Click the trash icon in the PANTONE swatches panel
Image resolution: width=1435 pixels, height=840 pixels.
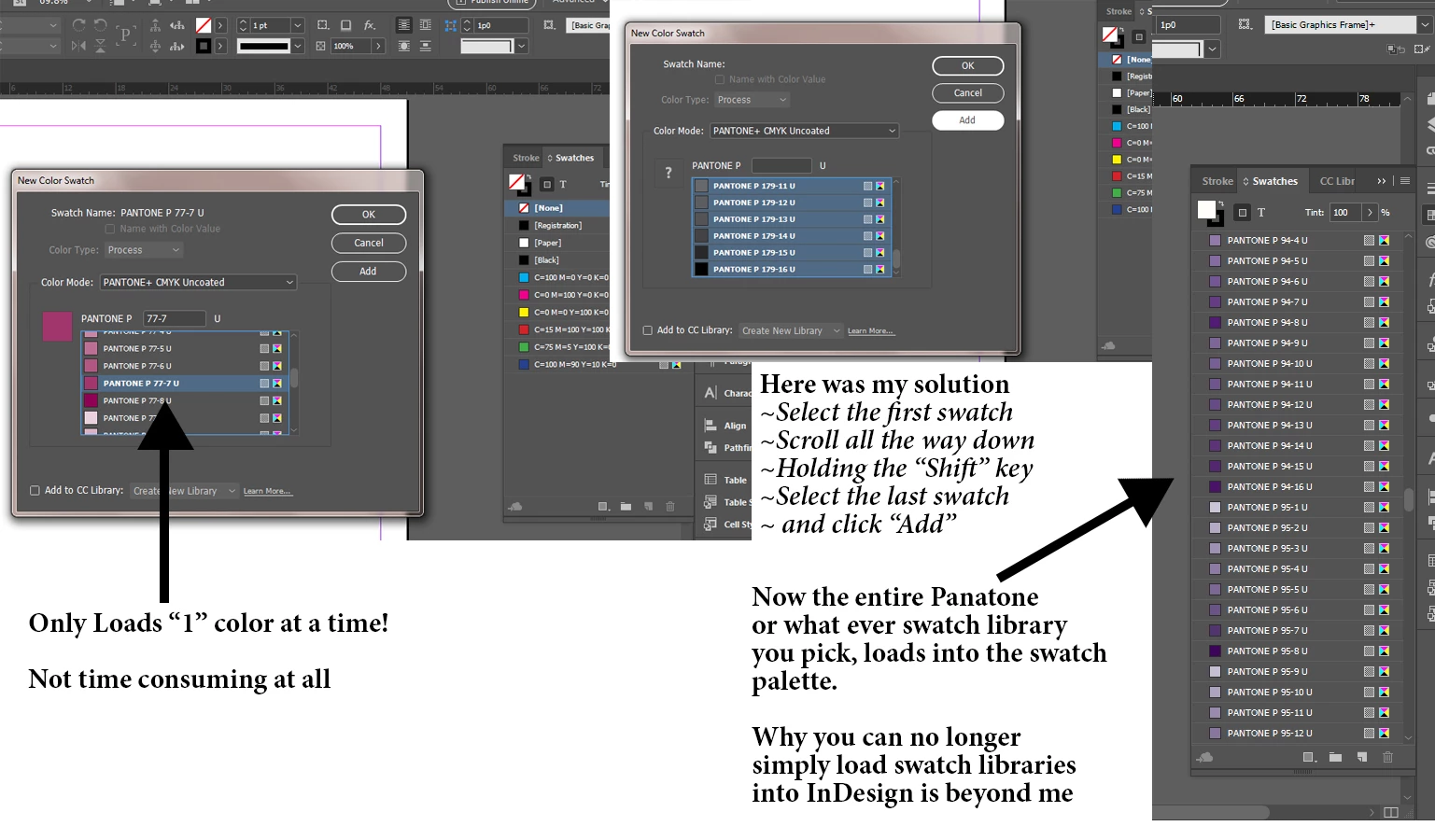point(1387,757)
